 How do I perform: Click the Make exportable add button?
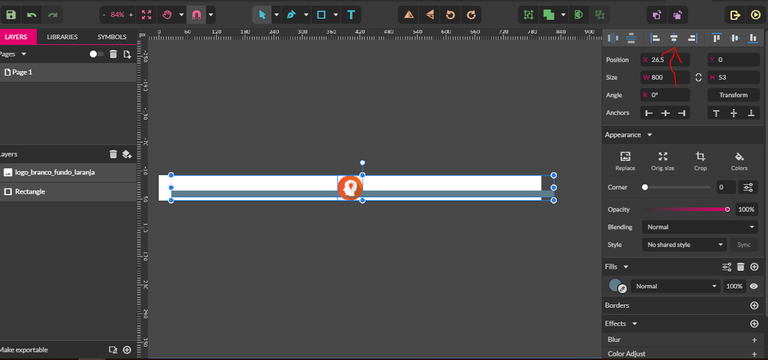tap(127, 350)
